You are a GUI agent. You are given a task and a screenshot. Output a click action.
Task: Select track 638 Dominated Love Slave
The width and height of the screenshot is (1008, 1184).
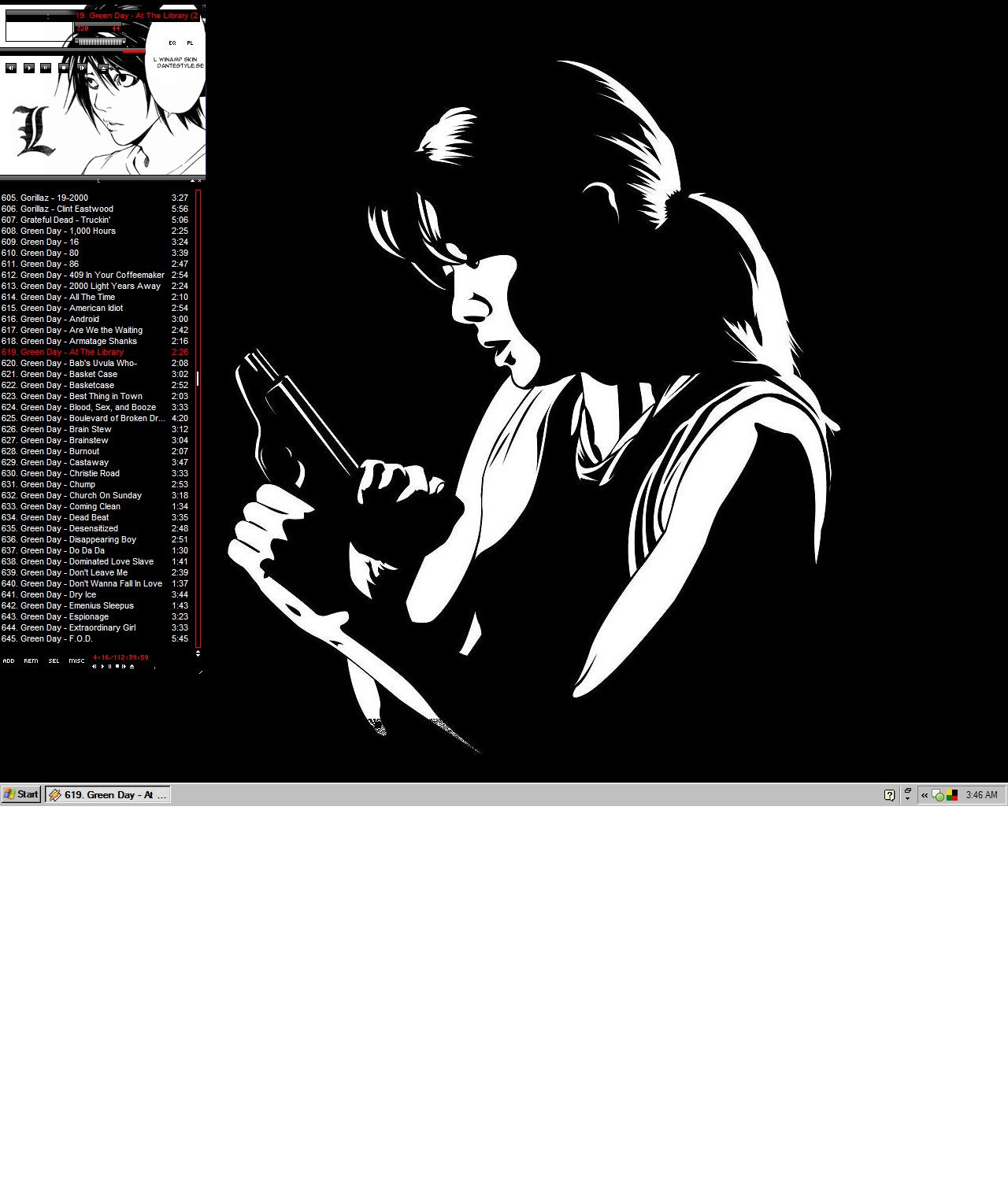point(94,562)
